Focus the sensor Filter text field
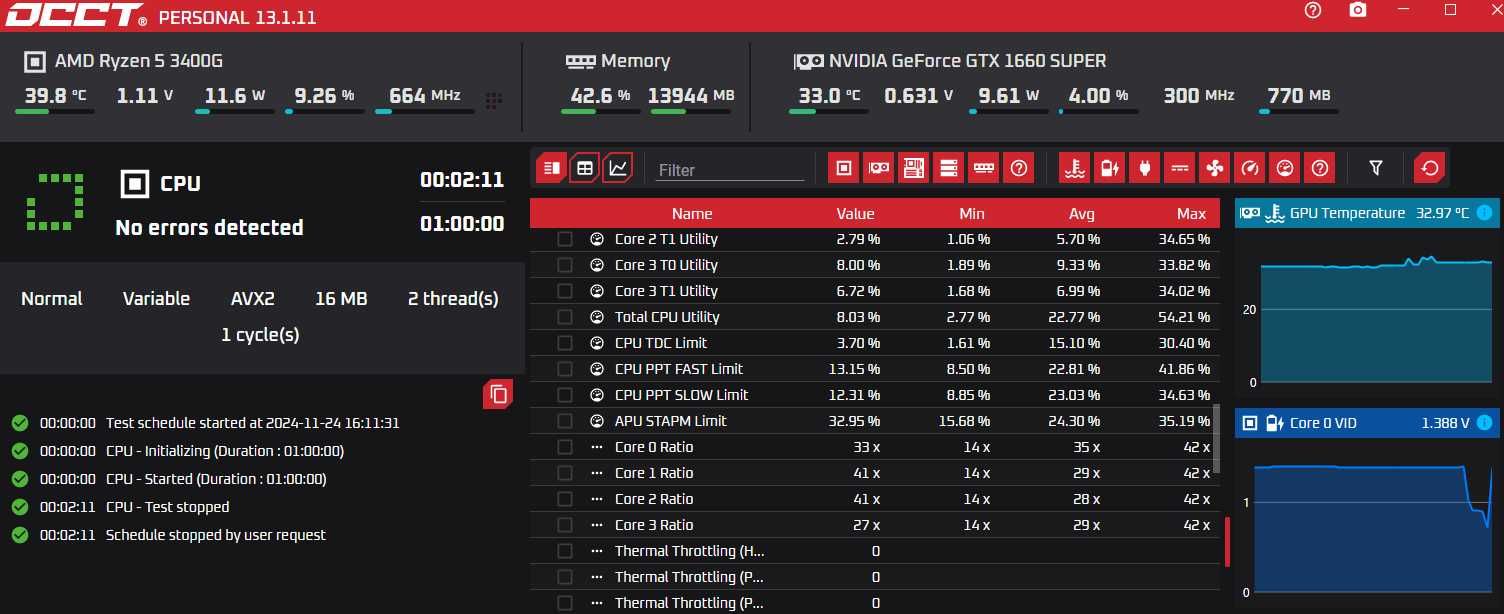 730,170
